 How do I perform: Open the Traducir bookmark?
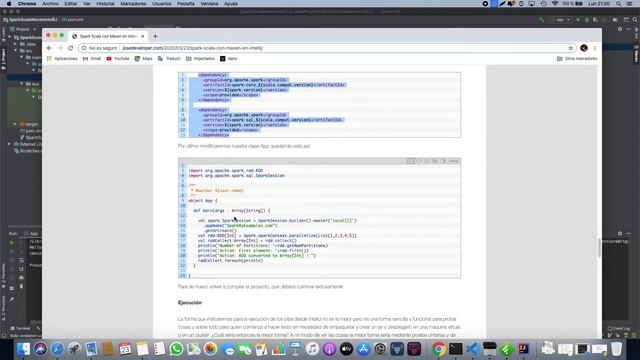(x=169, y=59)
